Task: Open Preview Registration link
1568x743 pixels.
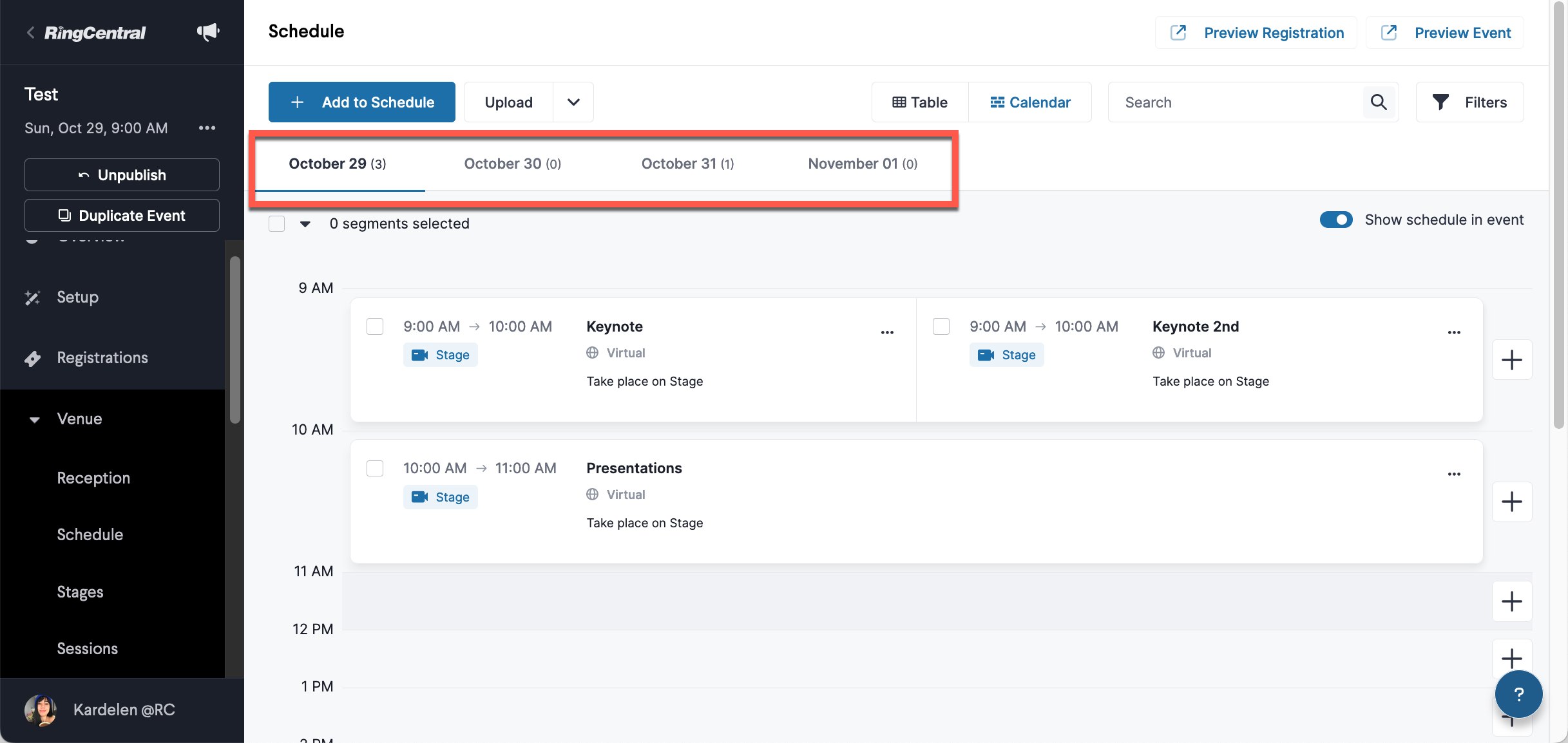Action: (1256, 32)
